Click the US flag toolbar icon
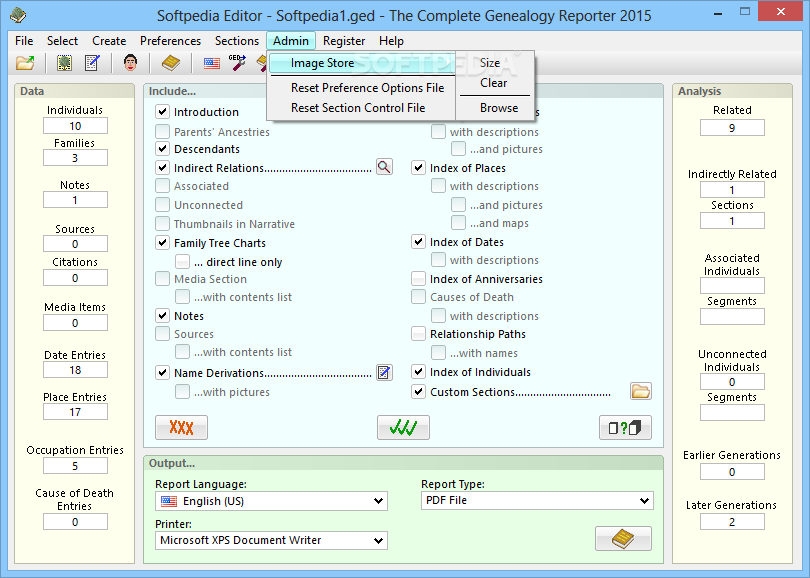 [211, 64]
